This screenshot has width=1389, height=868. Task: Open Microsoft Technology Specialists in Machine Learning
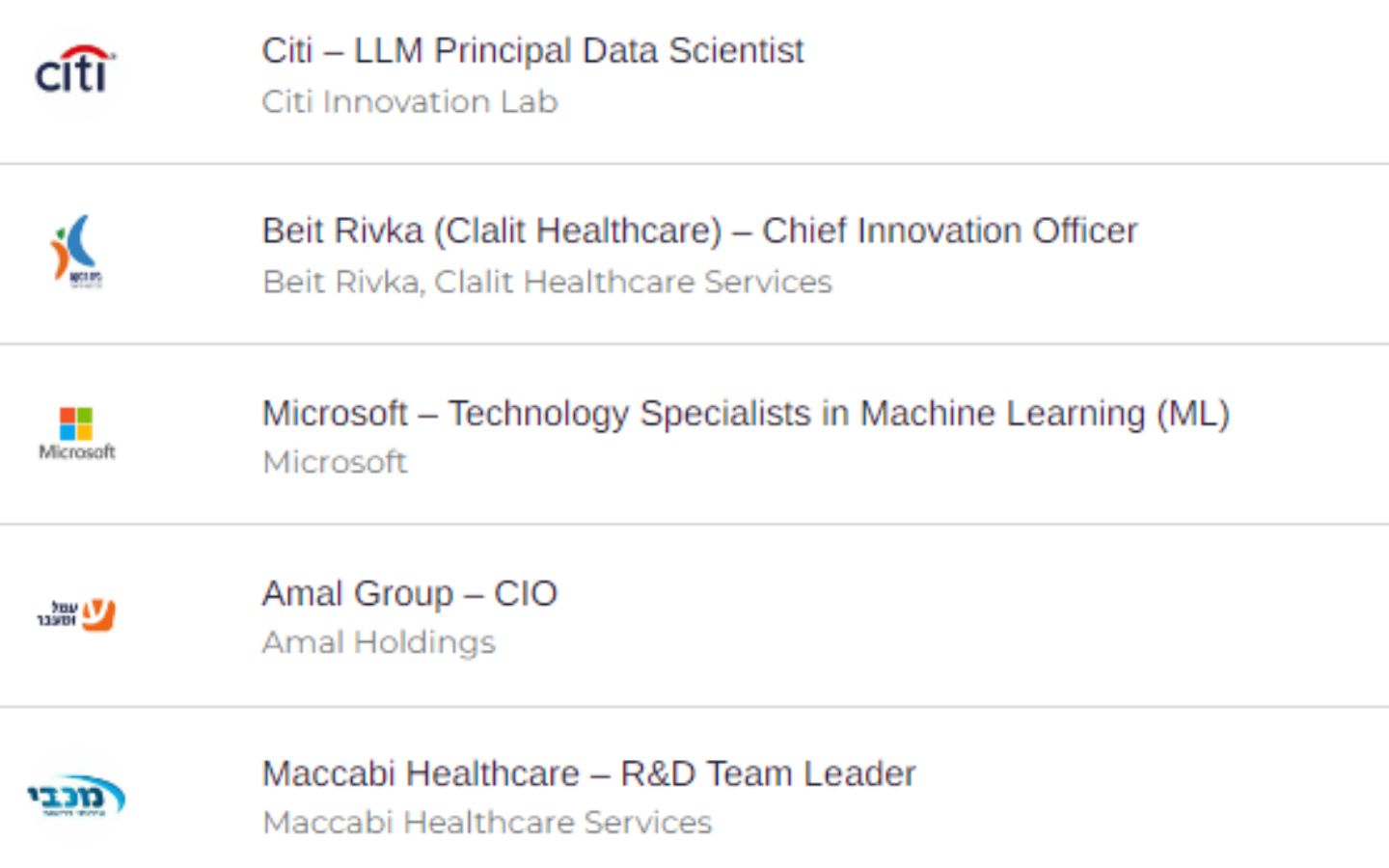click(746, 413)
